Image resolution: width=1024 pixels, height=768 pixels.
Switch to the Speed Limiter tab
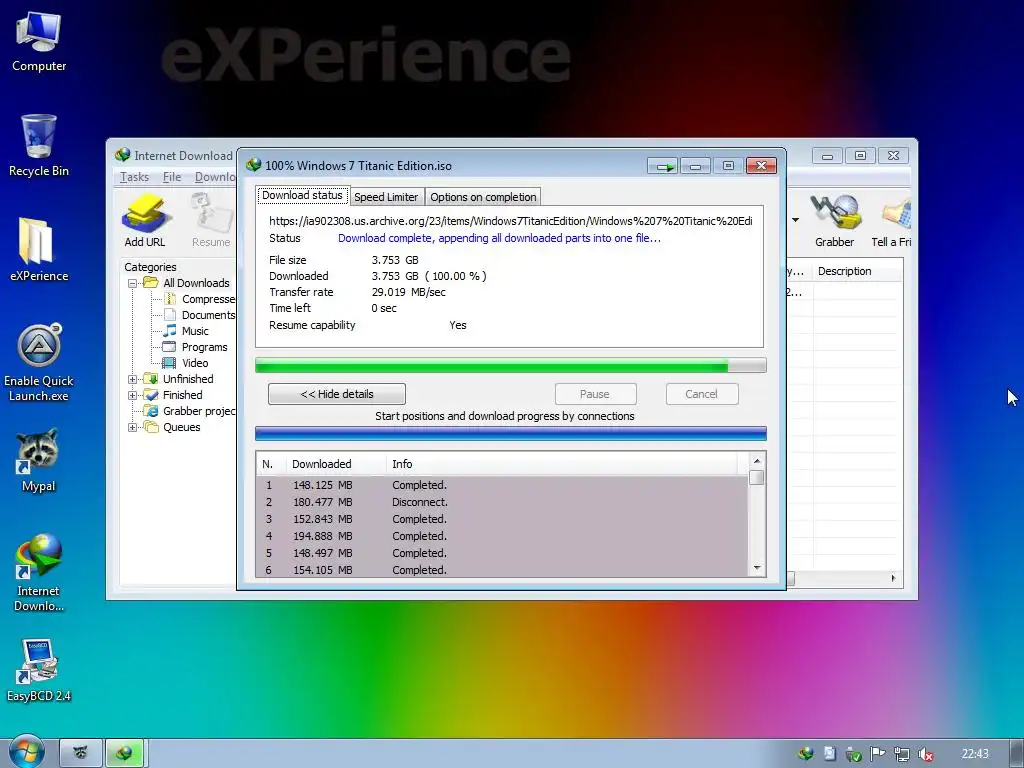pyautogui.click(x=386, y=197)
